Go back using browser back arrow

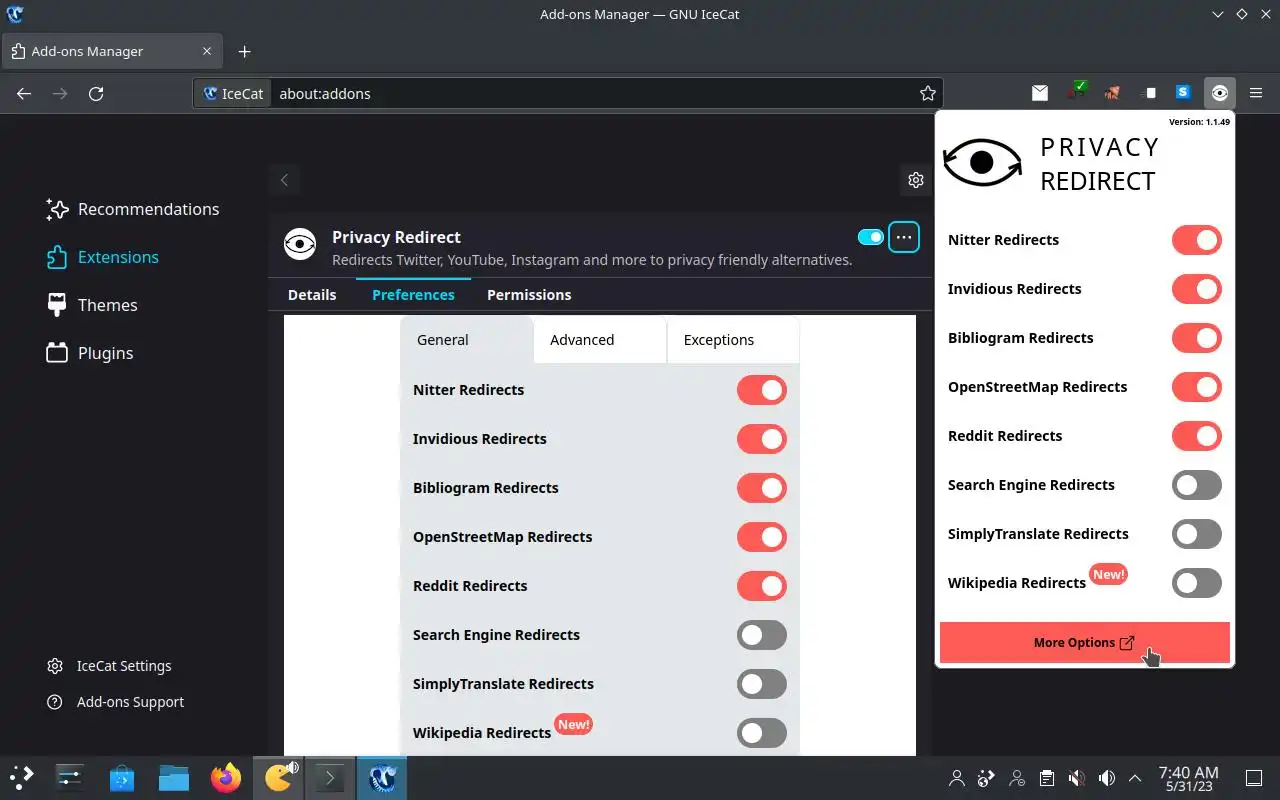coord(24,93)
